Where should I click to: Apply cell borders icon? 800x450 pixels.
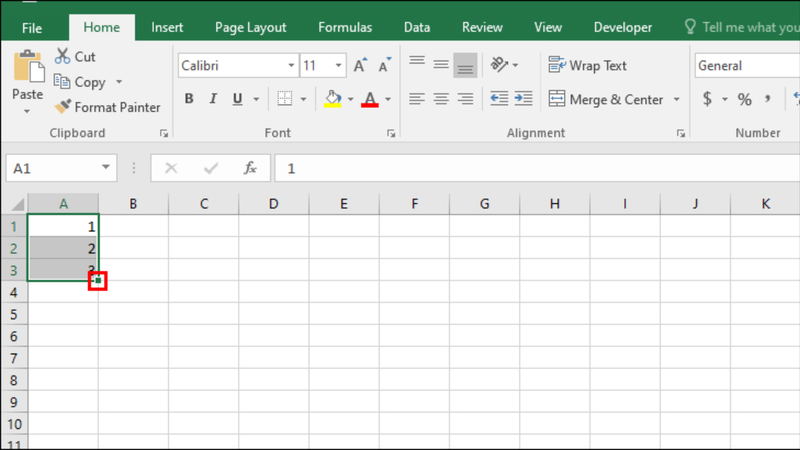(x=285, y=98)
